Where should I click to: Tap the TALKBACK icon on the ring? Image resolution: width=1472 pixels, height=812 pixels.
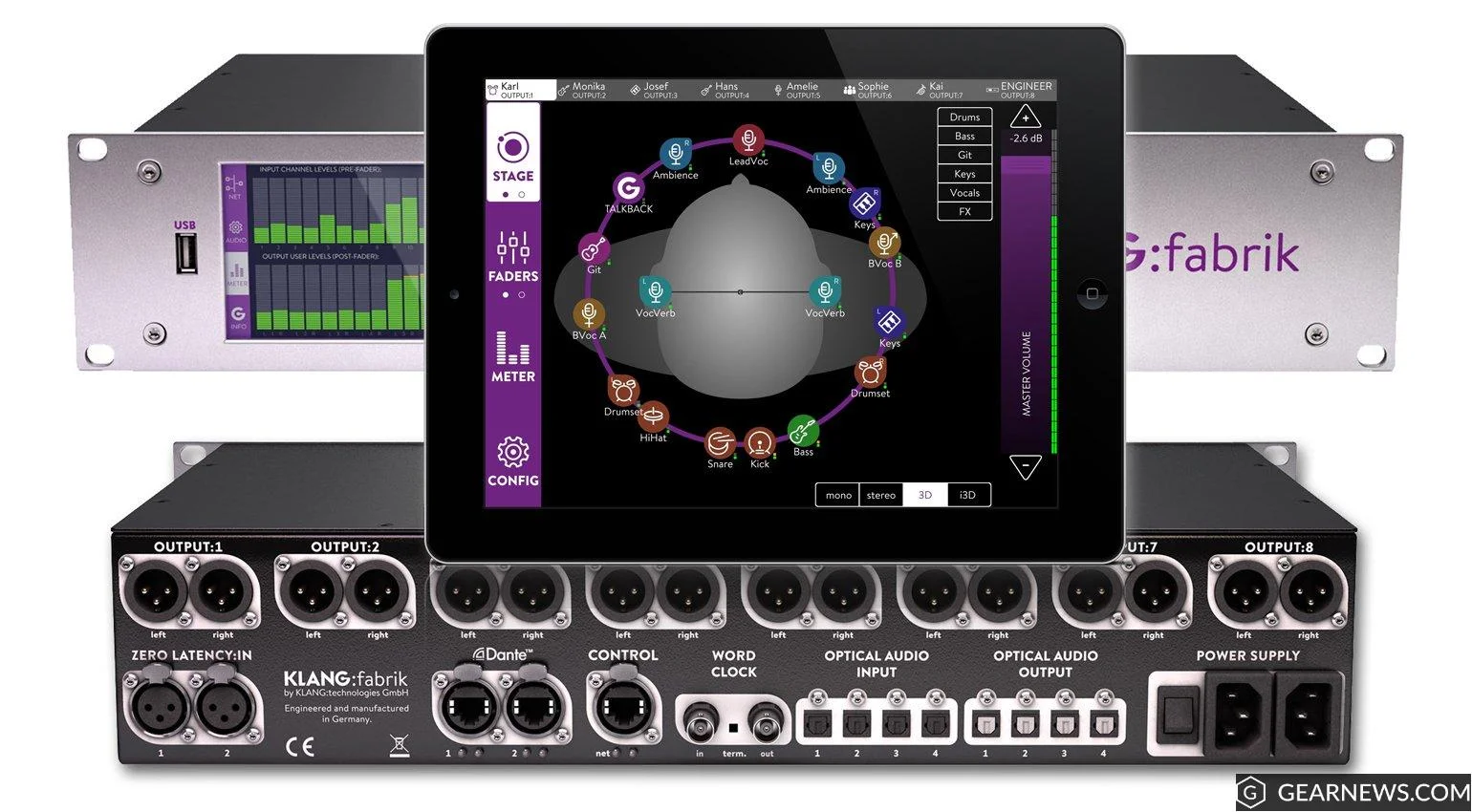click(x=627, y=187)
